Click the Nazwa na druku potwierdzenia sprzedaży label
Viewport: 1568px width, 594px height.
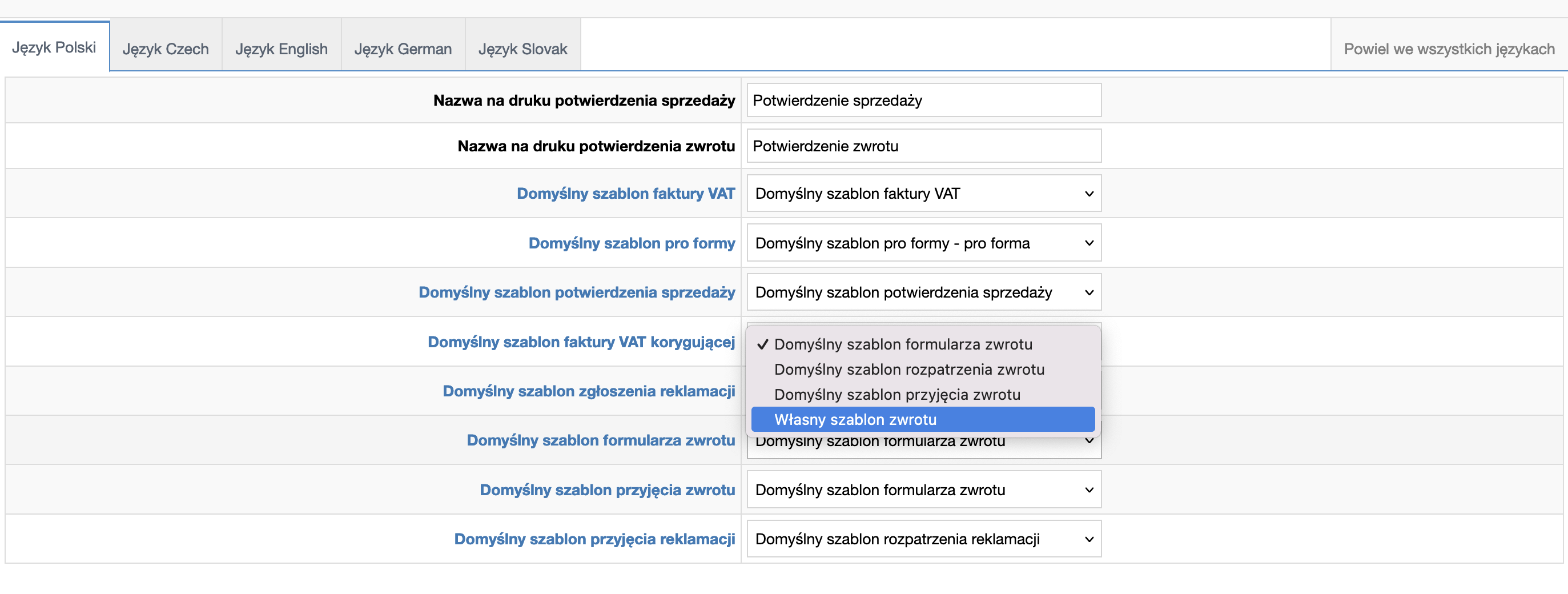click(x=584, y=100)
